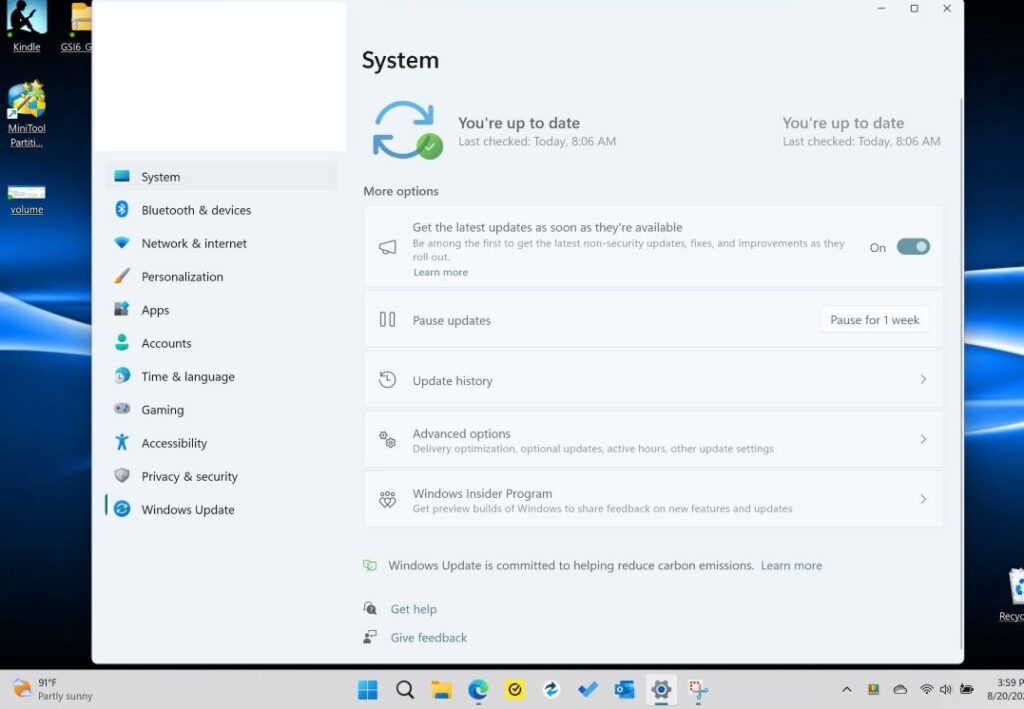Show hidden system tray icons
Viewport: 1024px width, 709px height.
846,689
